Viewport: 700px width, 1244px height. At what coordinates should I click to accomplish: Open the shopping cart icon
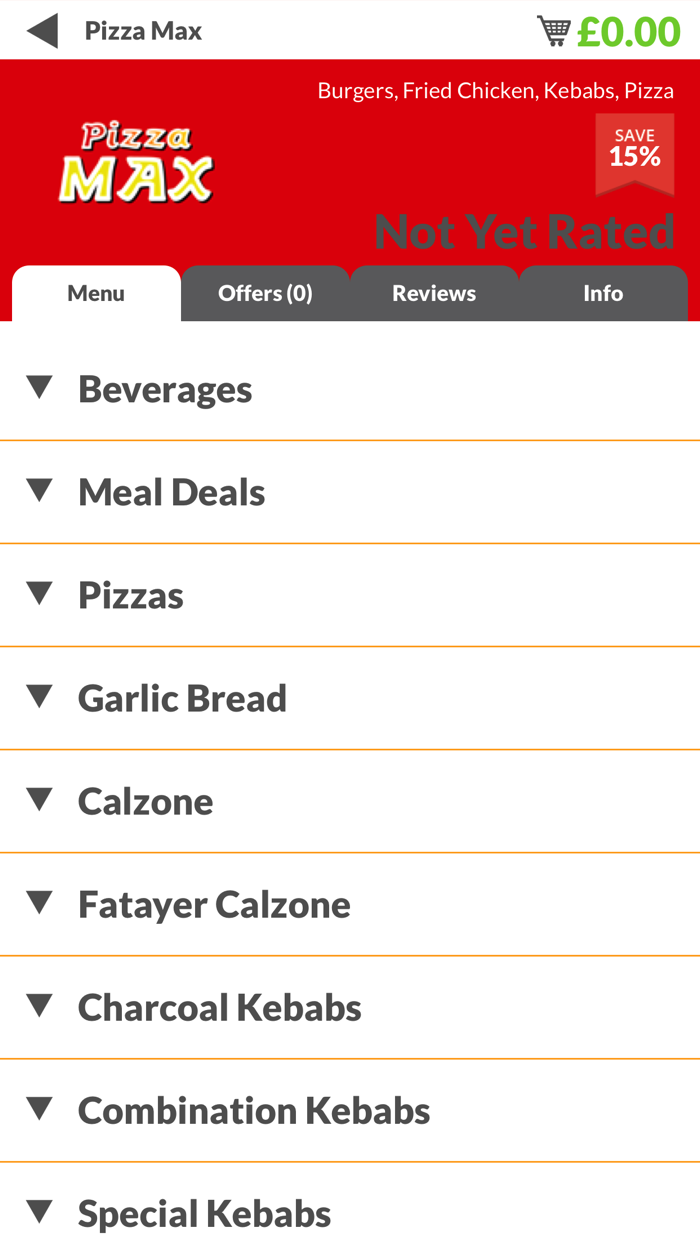coord(552,28)
